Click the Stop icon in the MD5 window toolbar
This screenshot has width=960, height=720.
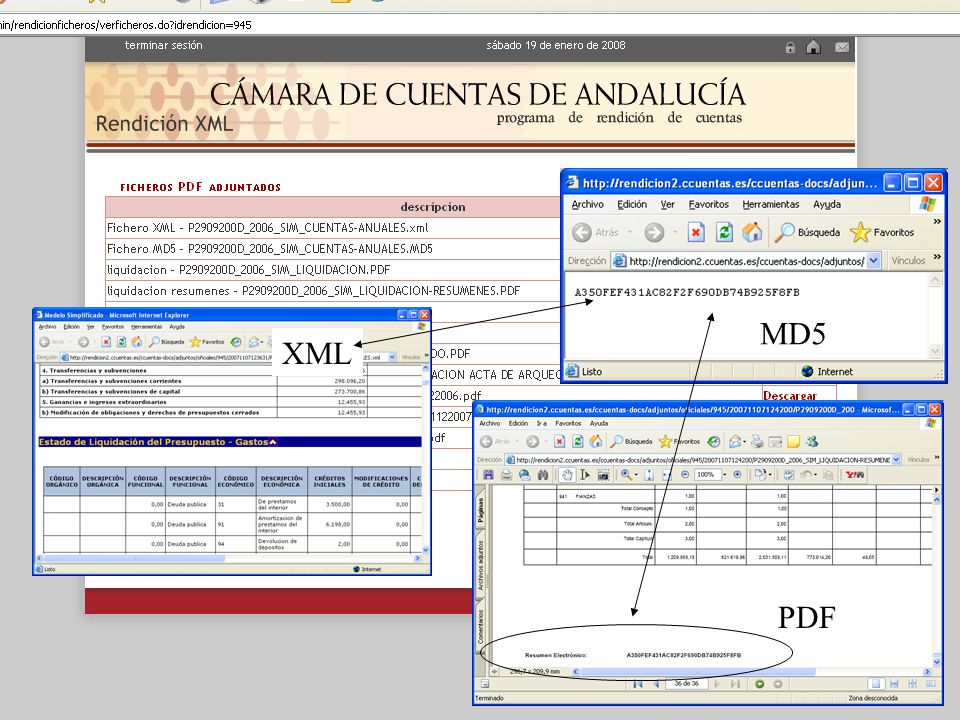[696, 232]
